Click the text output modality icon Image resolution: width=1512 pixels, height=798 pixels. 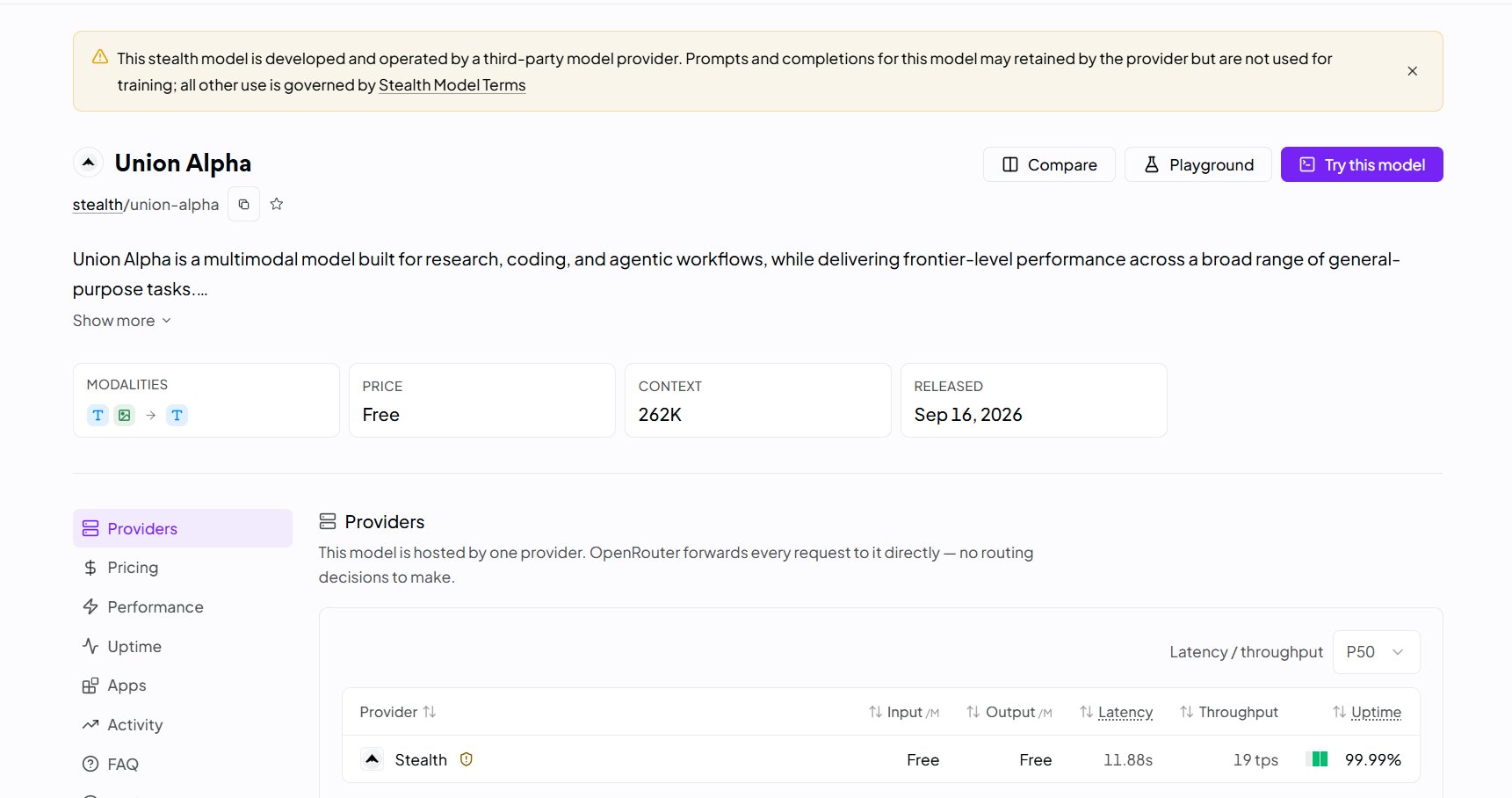pos(177,415)
